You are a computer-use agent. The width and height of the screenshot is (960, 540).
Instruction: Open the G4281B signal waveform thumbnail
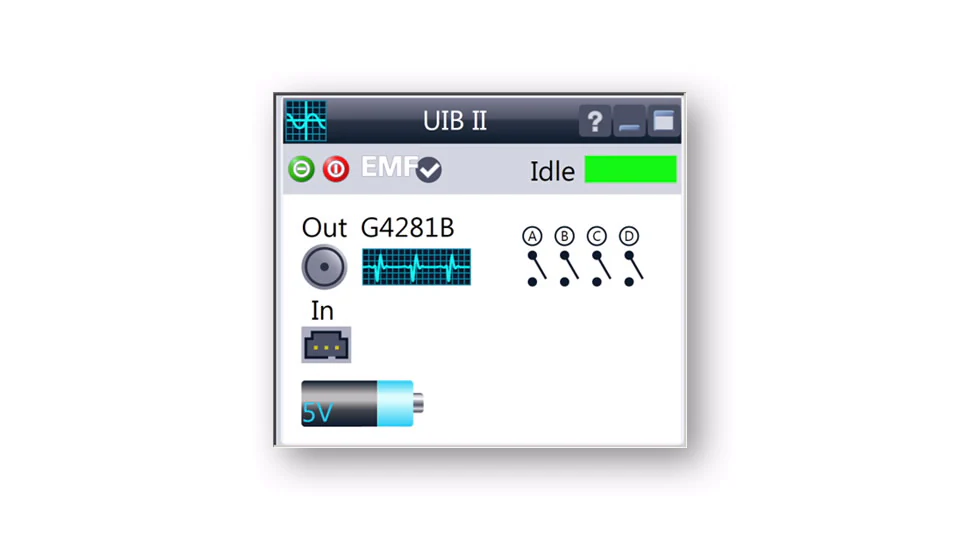(x=416, y=266)
